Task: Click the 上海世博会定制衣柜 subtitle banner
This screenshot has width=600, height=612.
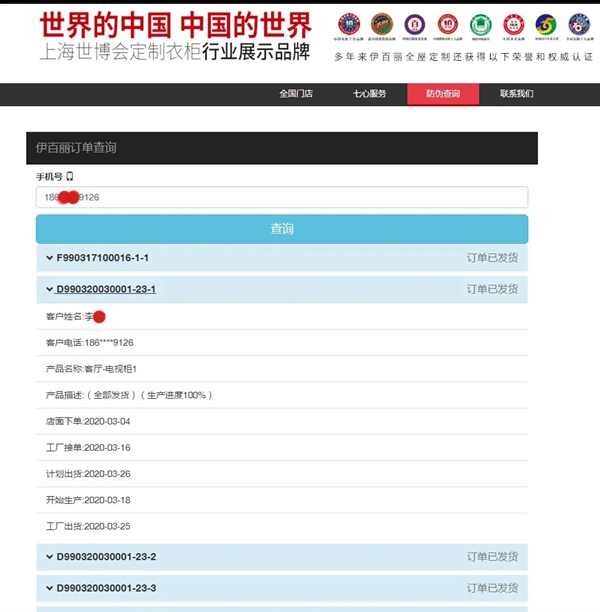Action: coord(175,52)
